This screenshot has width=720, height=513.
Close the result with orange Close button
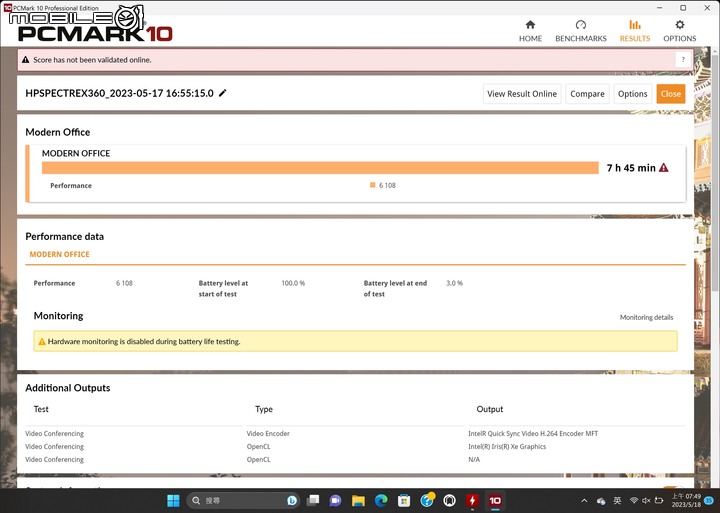670,94
